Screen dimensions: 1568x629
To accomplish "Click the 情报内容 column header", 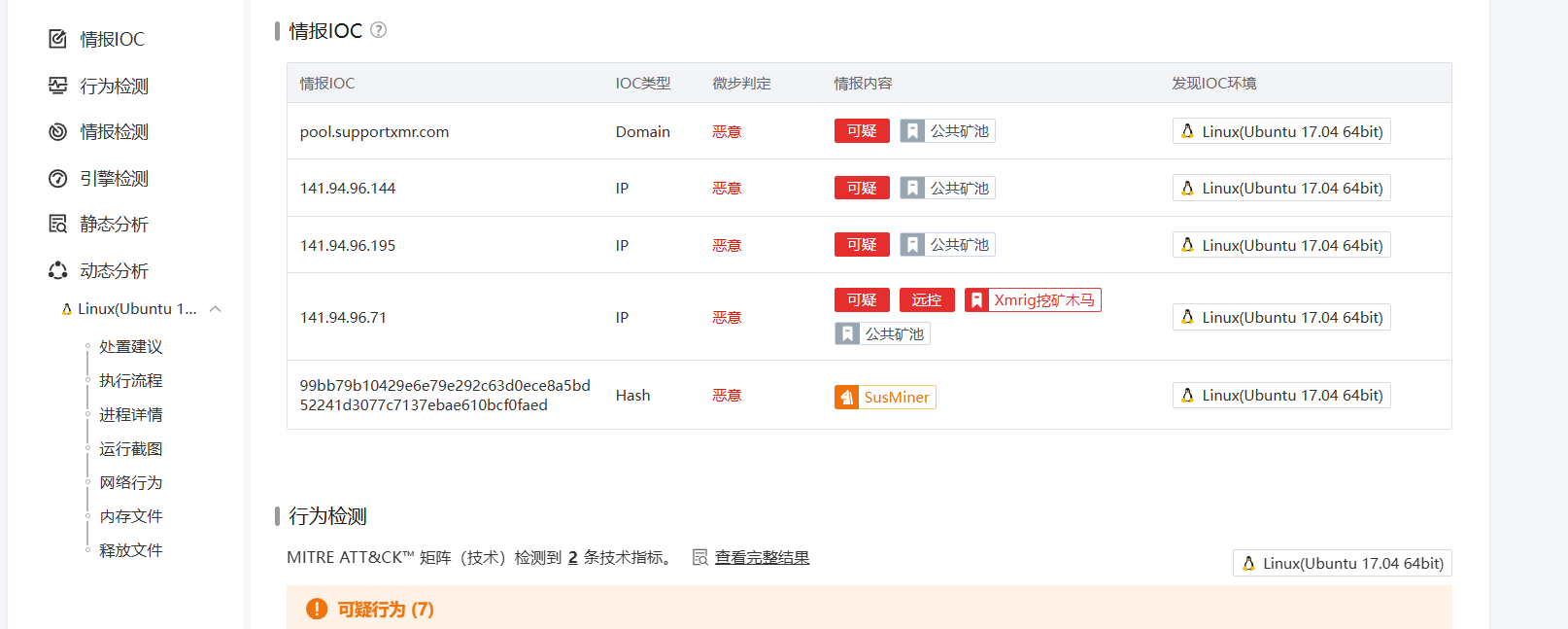I will [x=863, y=84].
